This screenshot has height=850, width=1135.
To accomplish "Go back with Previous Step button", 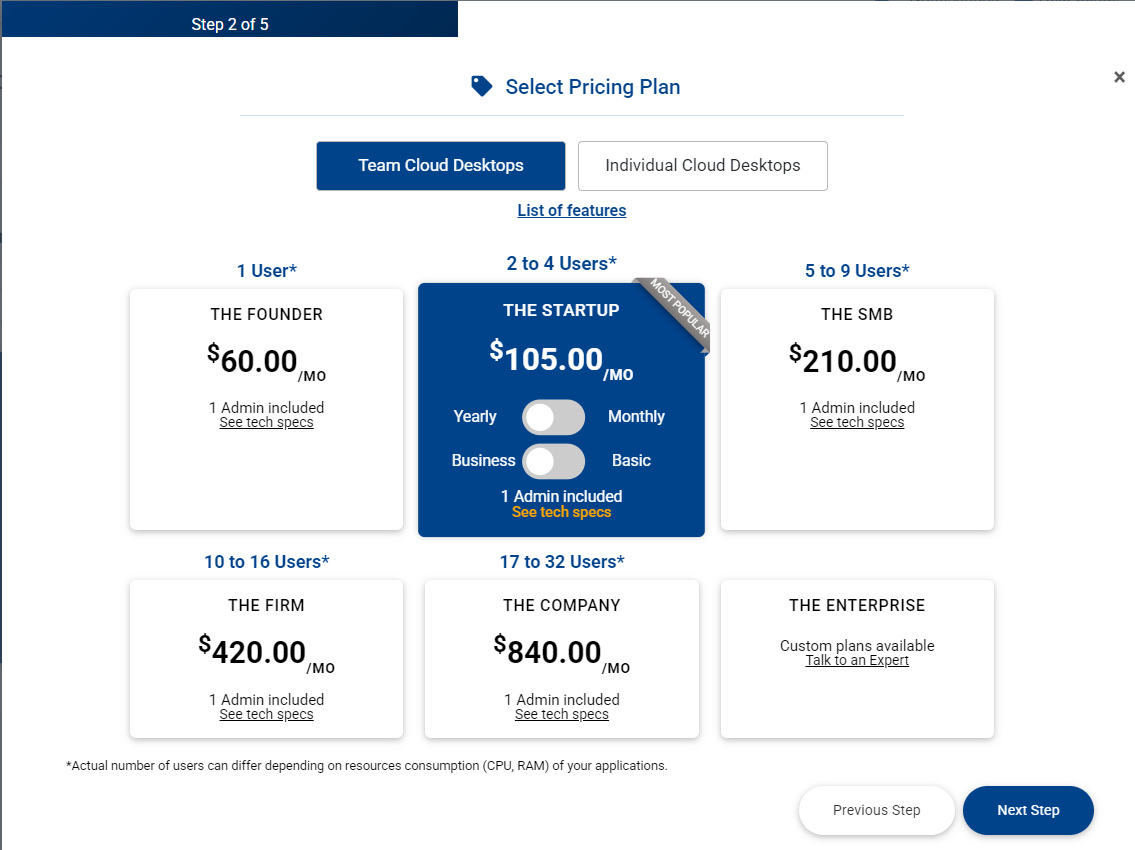I will [876, 810].
